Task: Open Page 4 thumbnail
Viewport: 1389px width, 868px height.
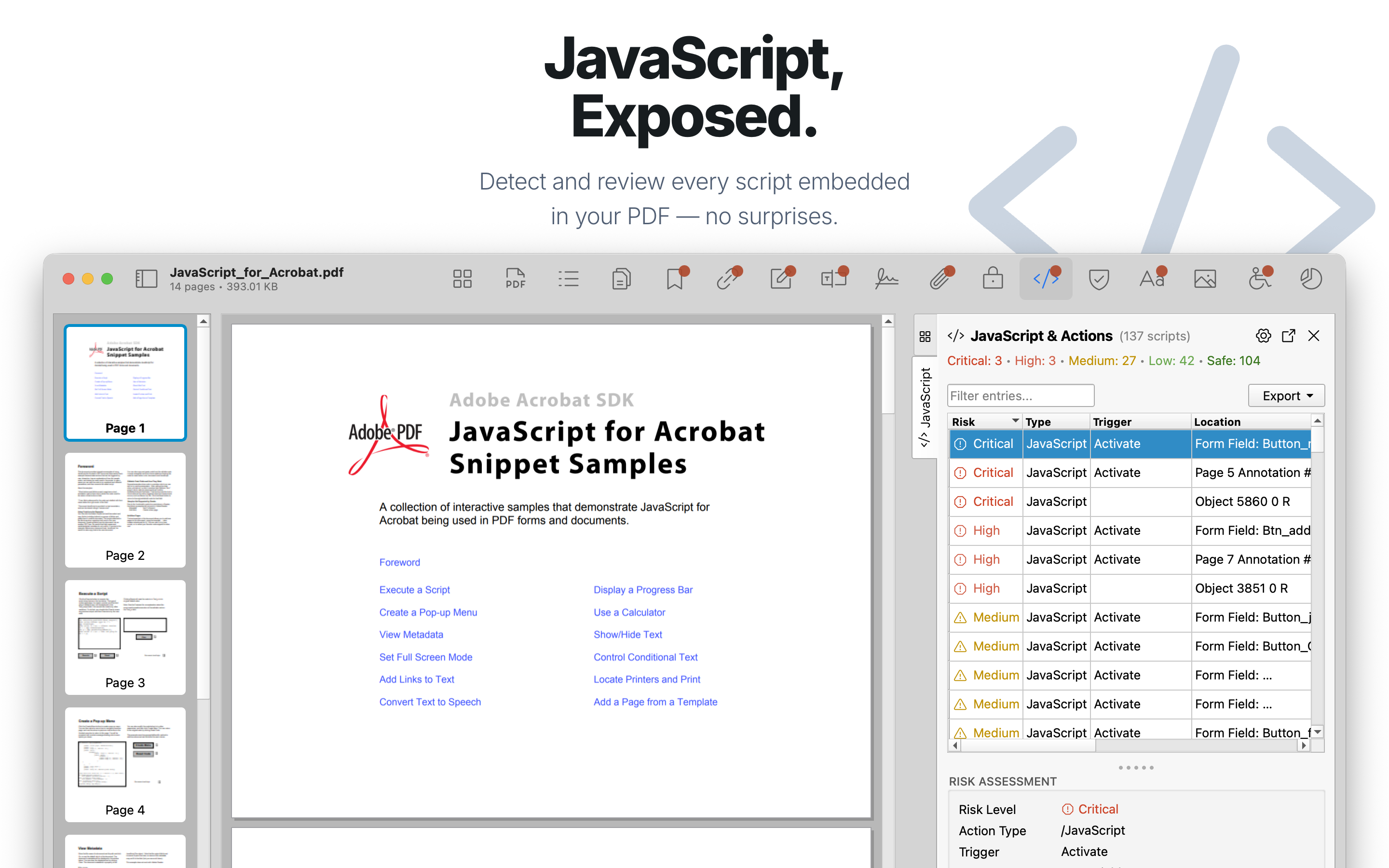Action: [x=125, y=765]
